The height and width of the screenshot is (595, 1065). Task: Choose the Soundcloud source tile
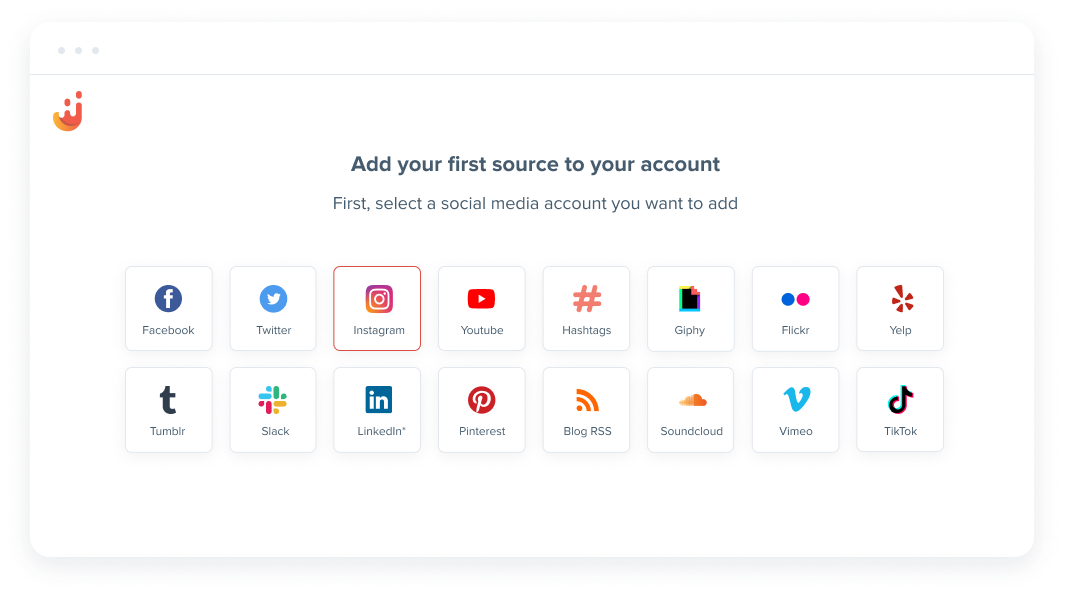click(x=691, y=410)
